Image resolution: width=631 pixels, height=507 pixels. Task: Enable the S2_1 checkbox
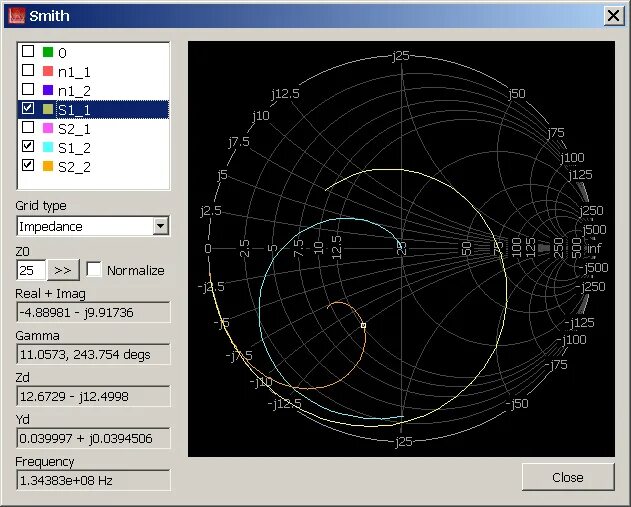point(28,127)
